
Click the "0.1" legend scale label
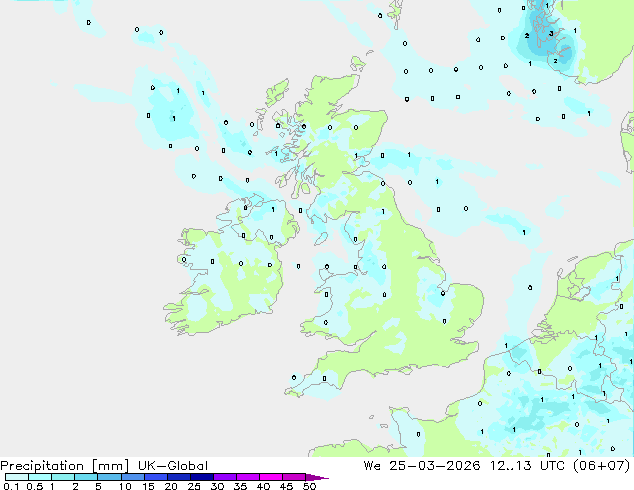point(11,486)
